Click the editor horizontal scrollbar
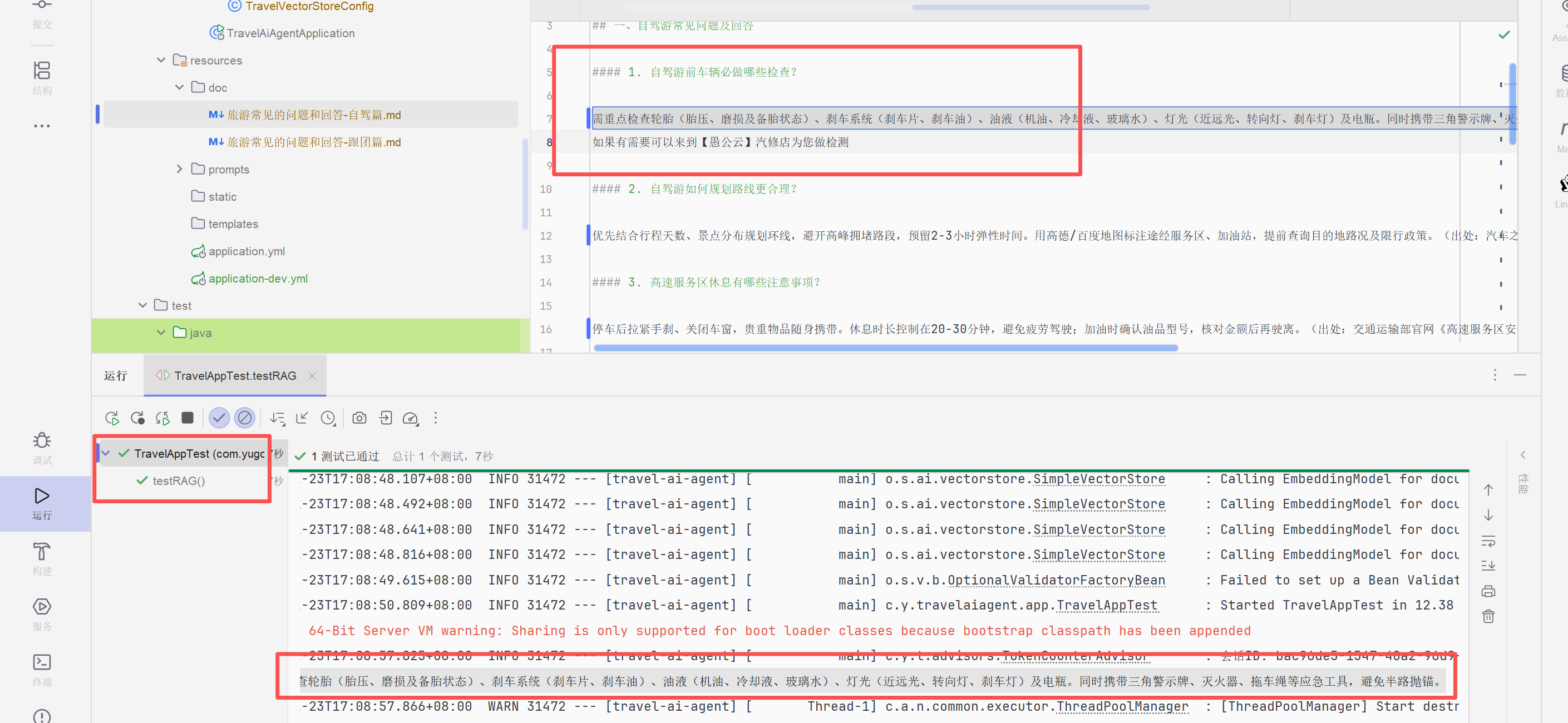Image resolution: width=1568 pixels, height=723 pixels. pyautogui.click(x=886, y=348)
